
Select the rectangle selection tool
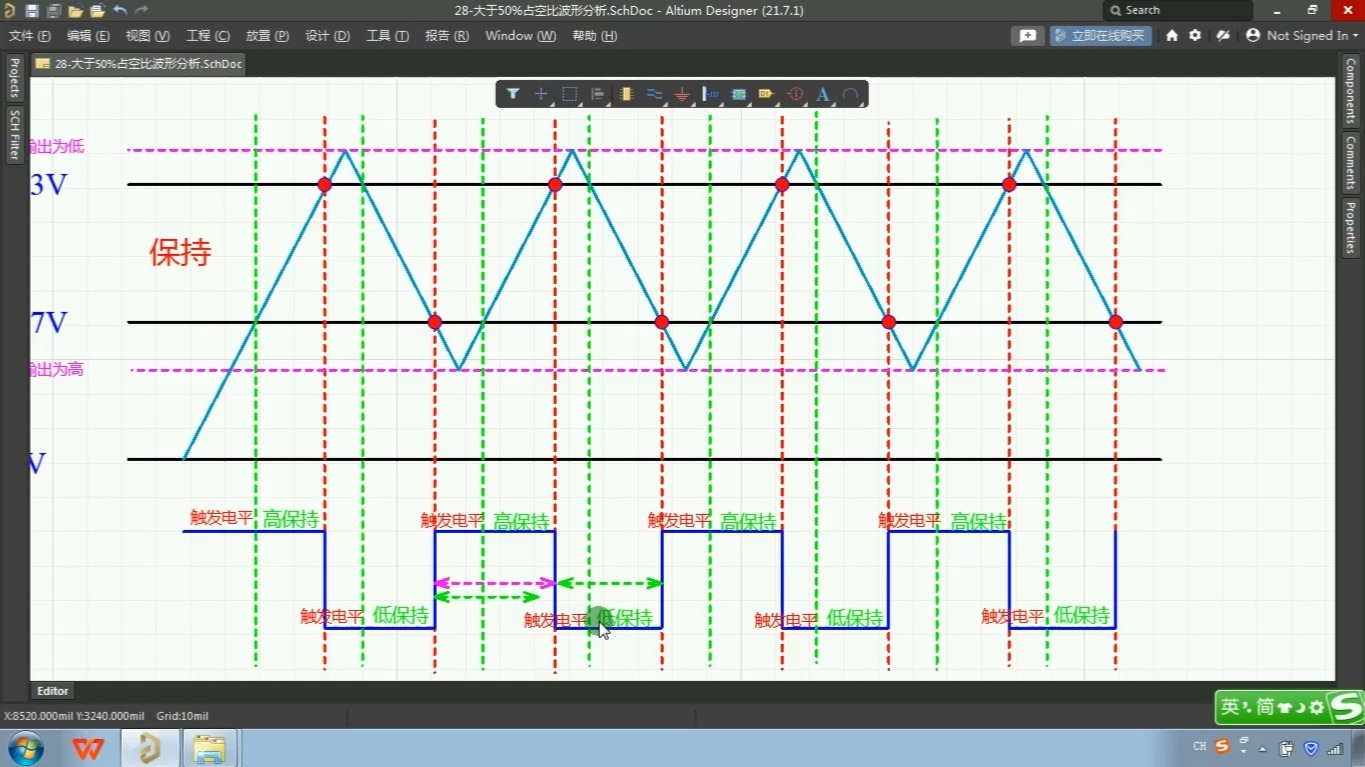[x=569, y=94]
